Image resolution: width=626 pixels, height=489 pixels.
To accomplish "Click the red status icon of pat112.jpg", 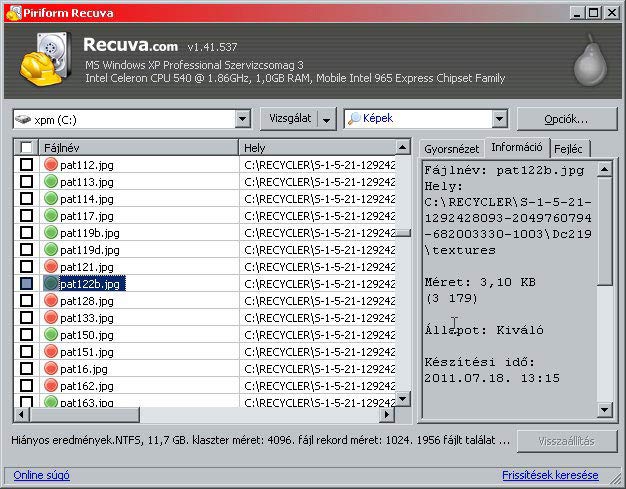I will click(x=51, y=165).
